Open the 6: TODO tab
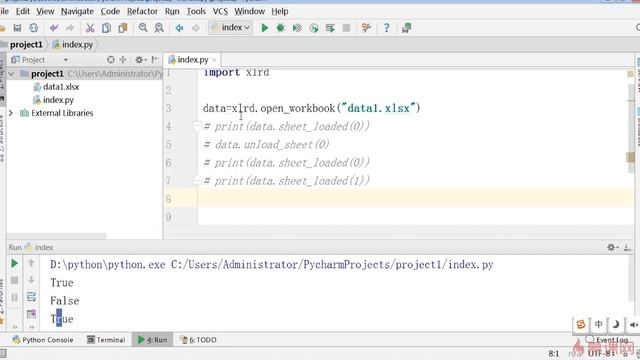Screen dimensions: 640x360 pyautogui.click(x=198, y=340)
